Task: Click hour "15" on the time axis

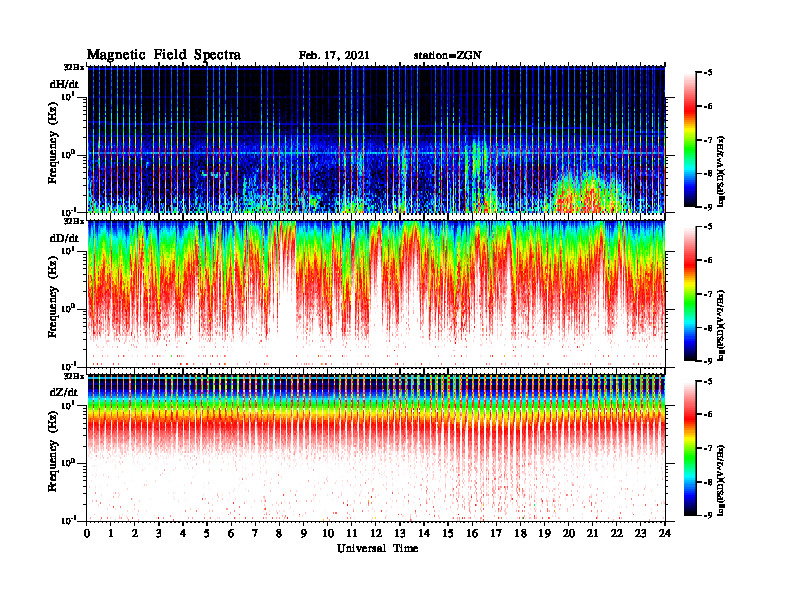Action: tap(448, 533)
